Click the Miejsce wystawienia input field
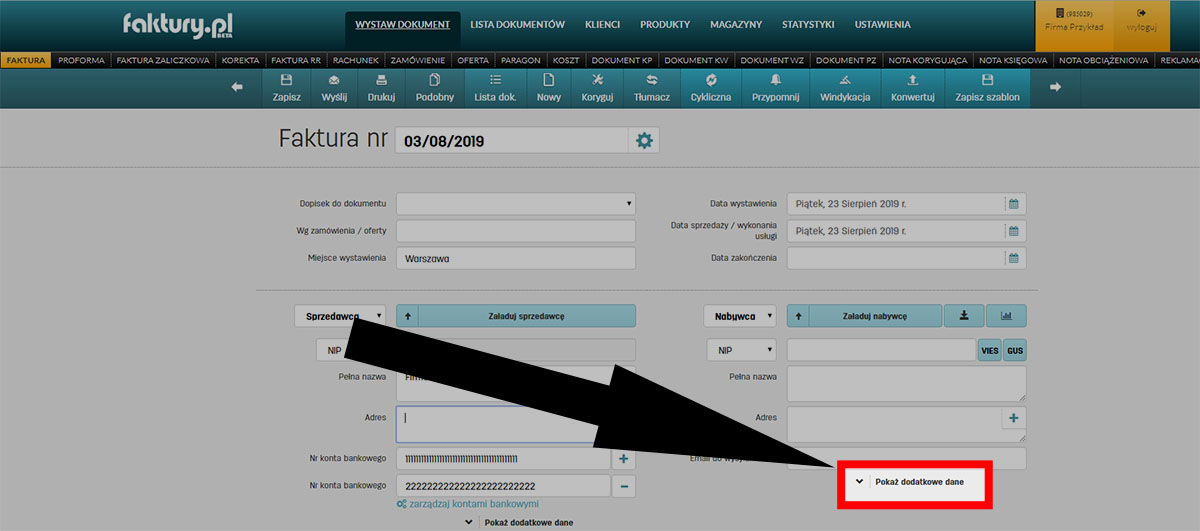The height and width of the screenshot is (531, 1200). point(516,258)
